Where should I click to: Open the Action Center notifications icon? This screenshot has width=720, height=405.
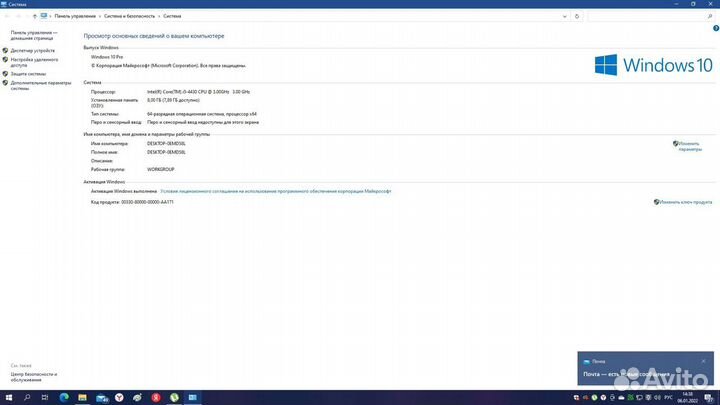pyautogui.click(x=709, y=398)
